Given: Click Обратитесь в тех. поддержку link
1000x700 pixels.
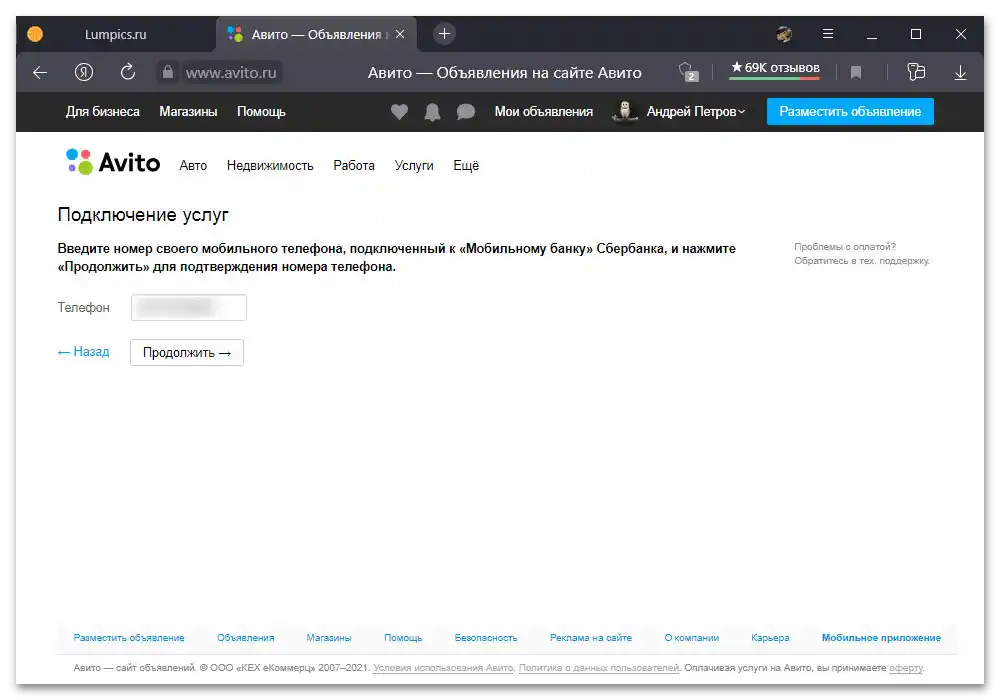Looking at the screenshot, I should [862, 261].
